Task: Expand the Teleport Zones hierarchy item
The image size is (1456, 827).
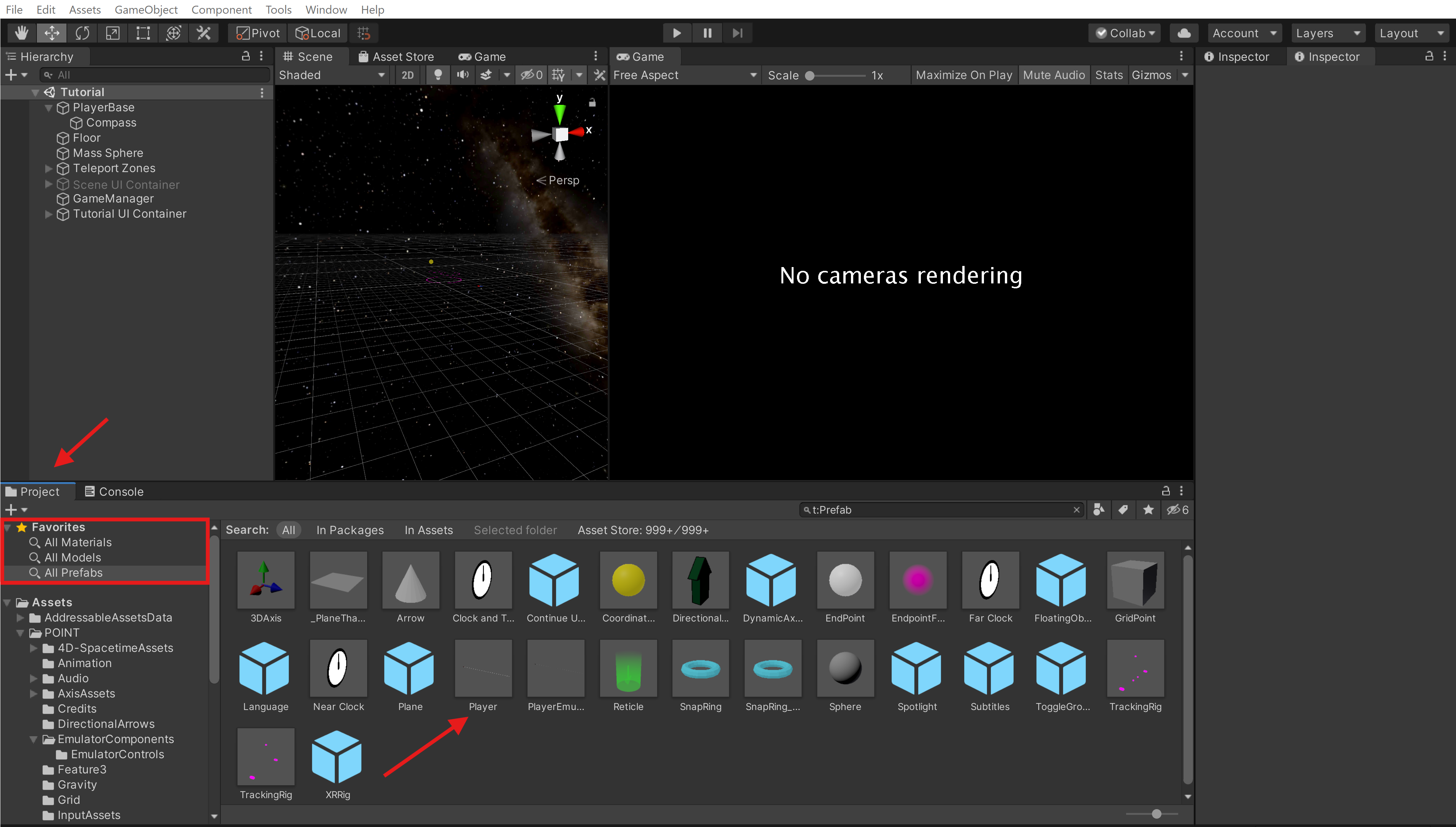Action: click(x=49, y=169)
